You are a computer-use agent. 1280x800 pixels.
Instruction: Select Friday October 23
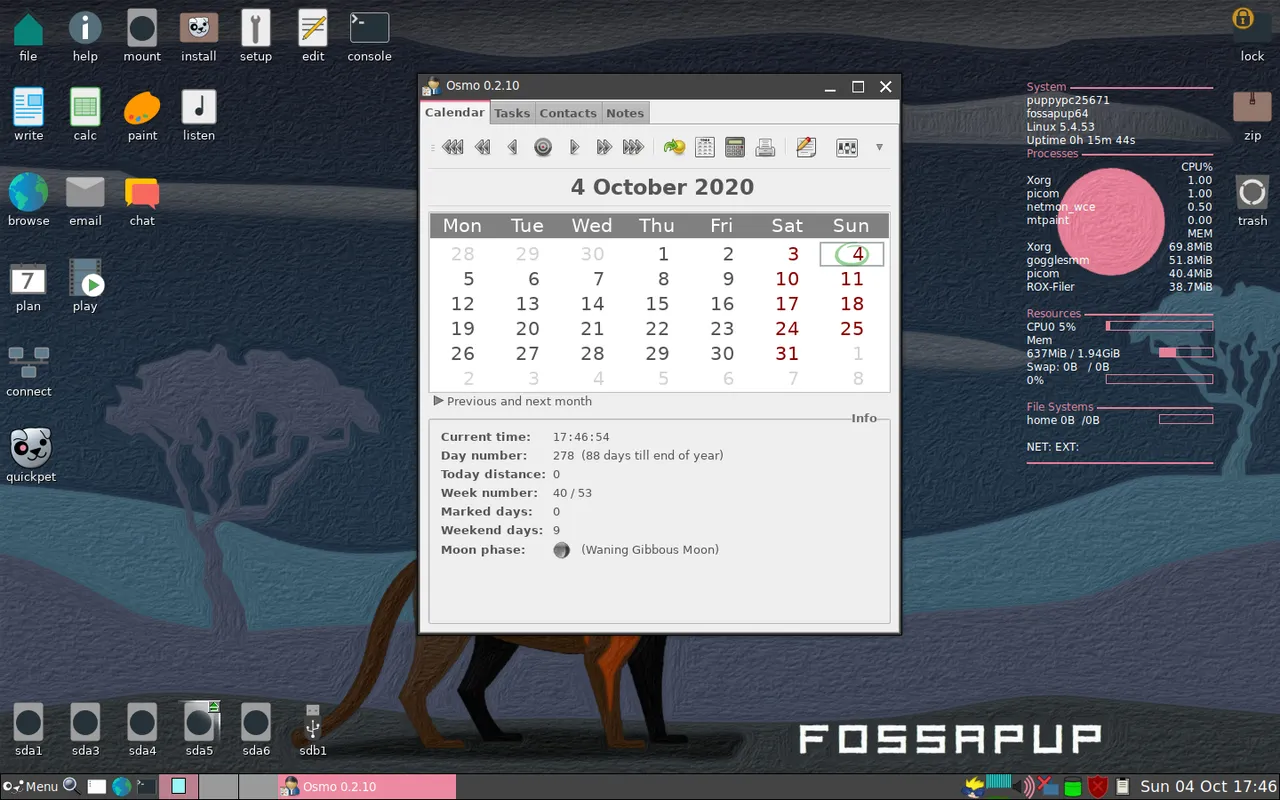(722, 329)
